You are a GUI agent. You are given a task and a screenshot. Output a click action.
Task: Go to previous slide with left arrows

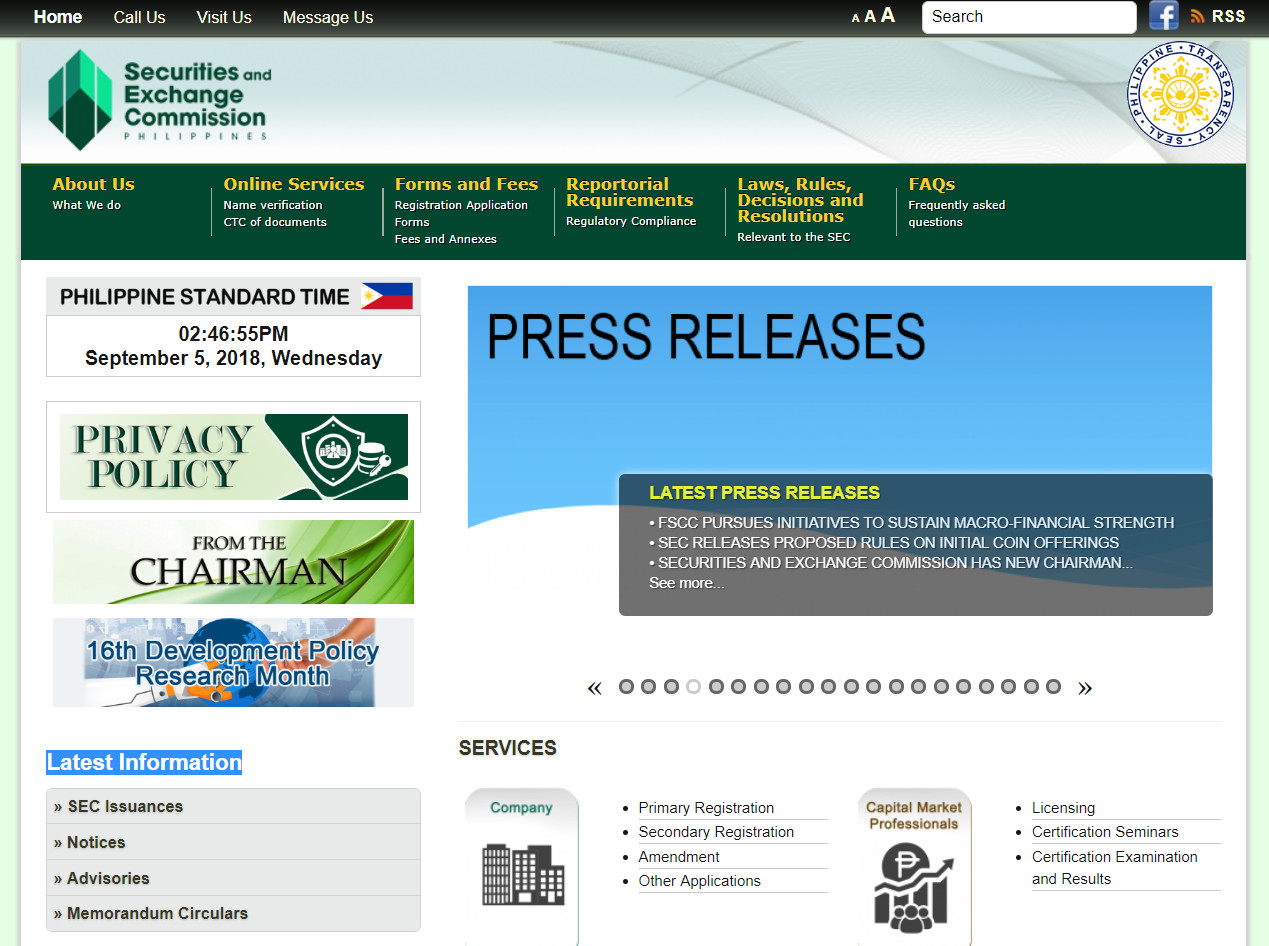(x=595, y=687)
